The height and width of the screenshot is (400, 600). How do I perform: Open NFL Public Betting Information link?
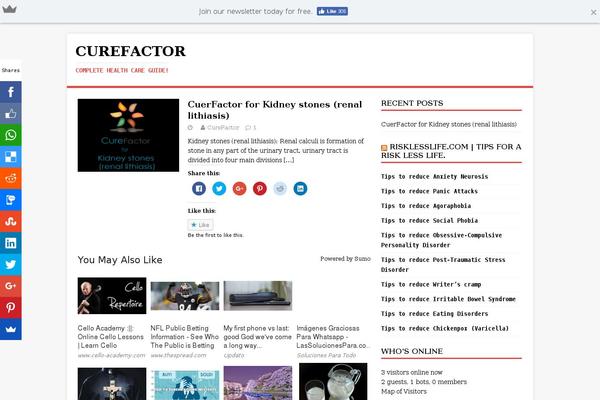click(x=184, y=337)
